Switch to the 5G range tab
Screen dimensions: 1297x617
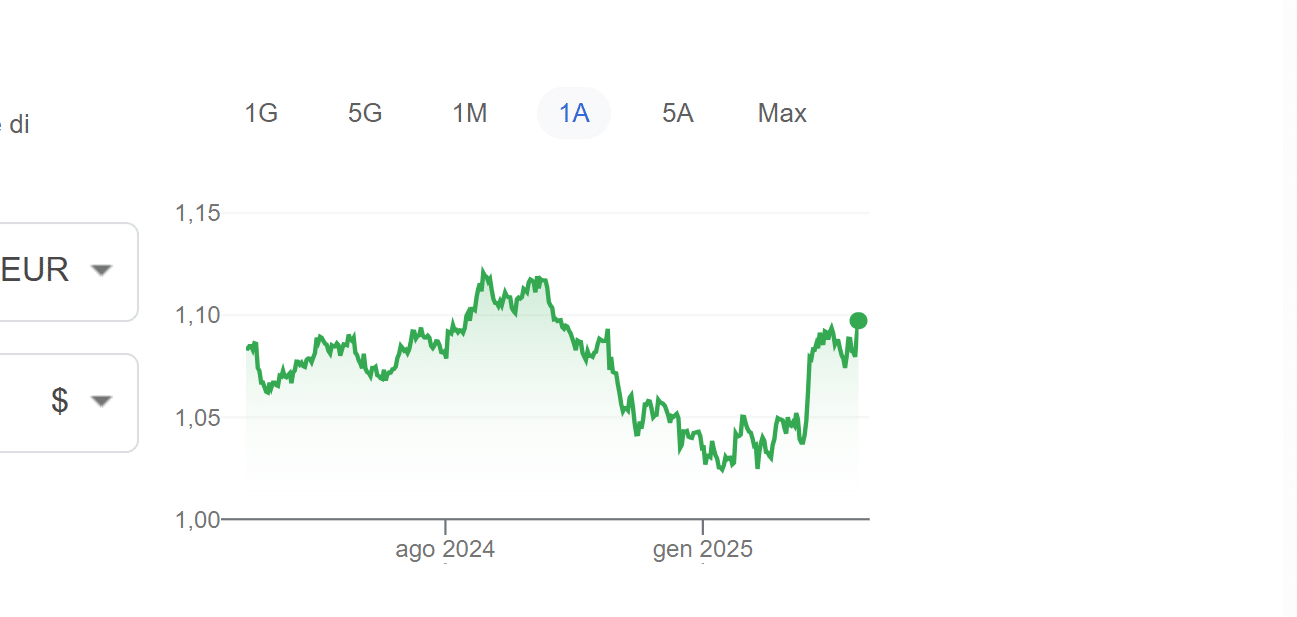(x=365, y=113)
